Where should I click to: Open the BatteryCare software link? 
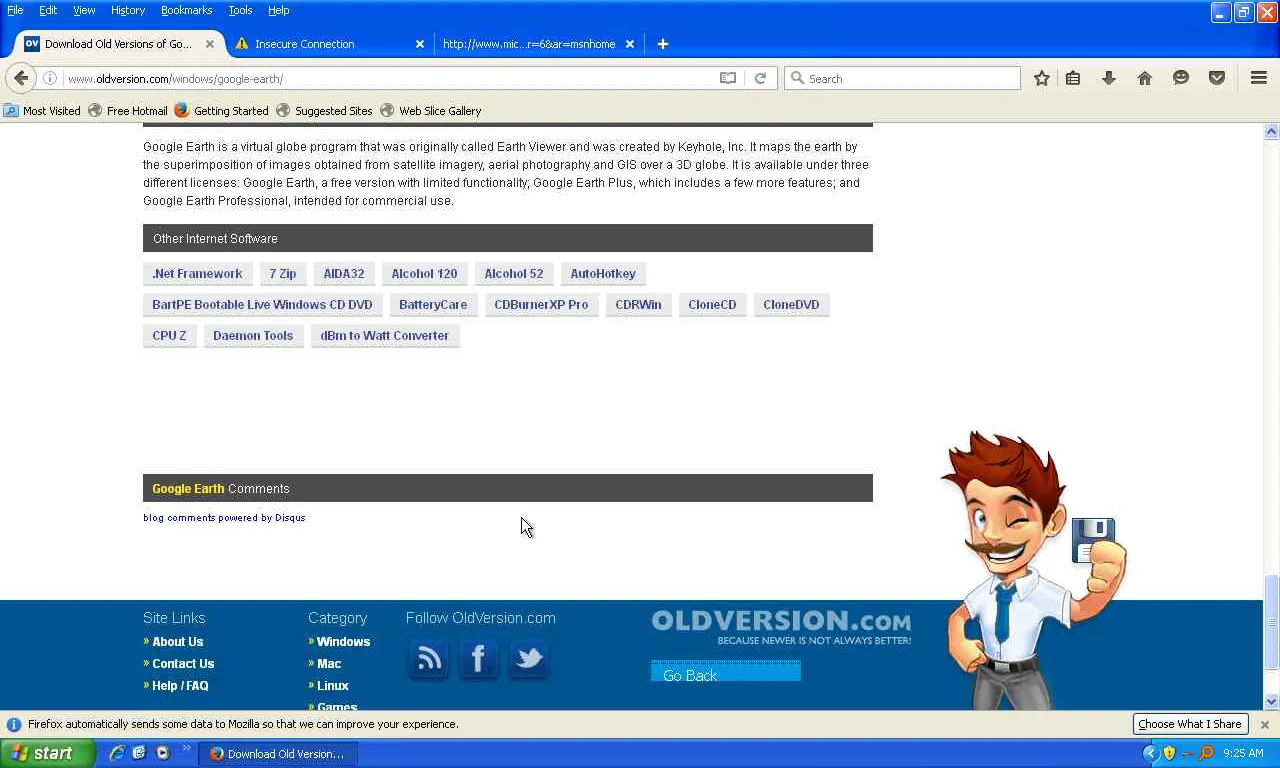coord(433,305)
